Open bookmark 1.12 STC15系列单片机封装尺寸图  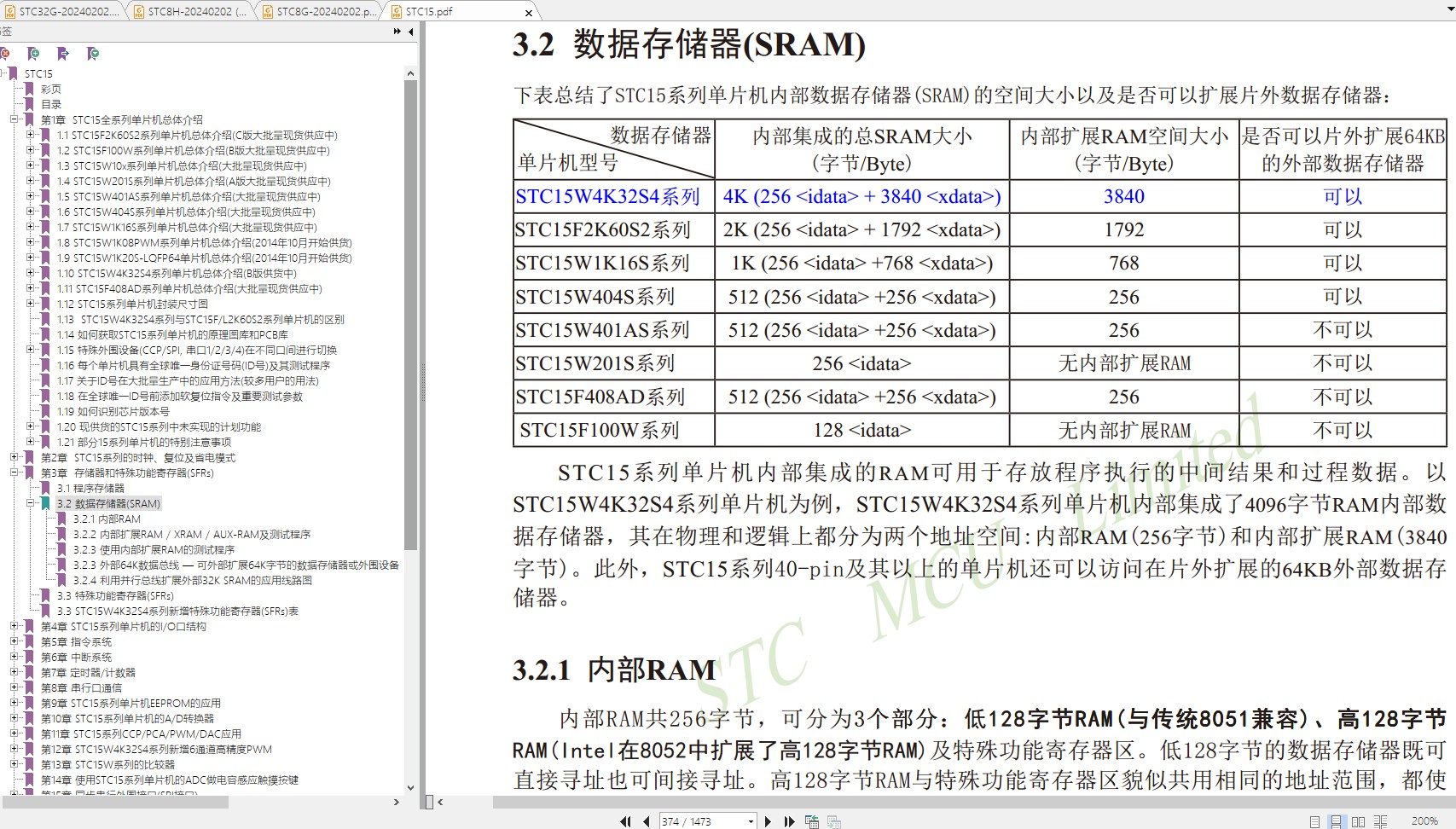132,304
